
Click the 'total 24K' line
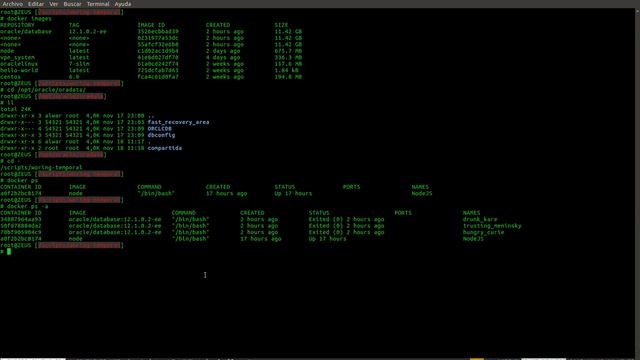pyautogui.click(x=16, y=109)
